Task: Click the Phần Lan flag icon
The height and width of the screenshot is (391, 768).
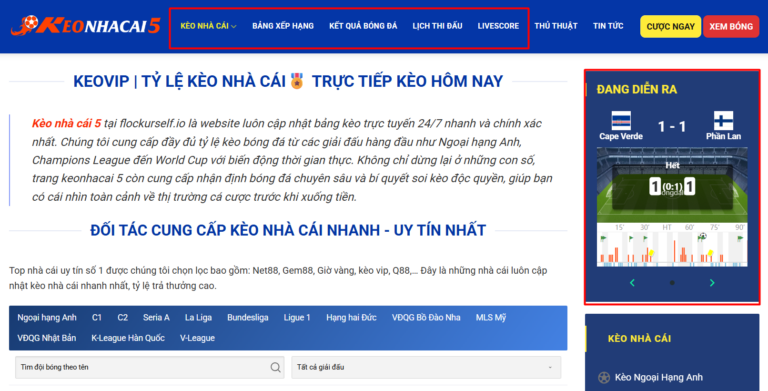Action: 723,121
